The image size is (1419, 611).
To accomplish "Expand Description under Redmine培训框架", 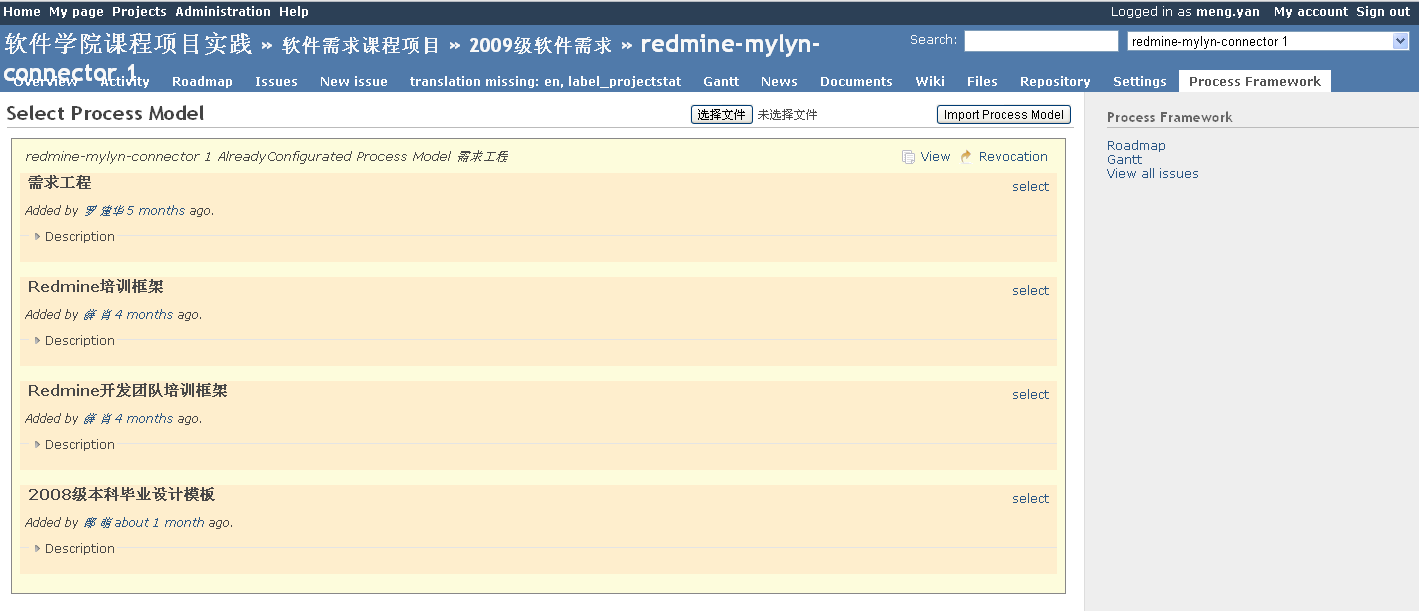I will (x=73, y=341).
